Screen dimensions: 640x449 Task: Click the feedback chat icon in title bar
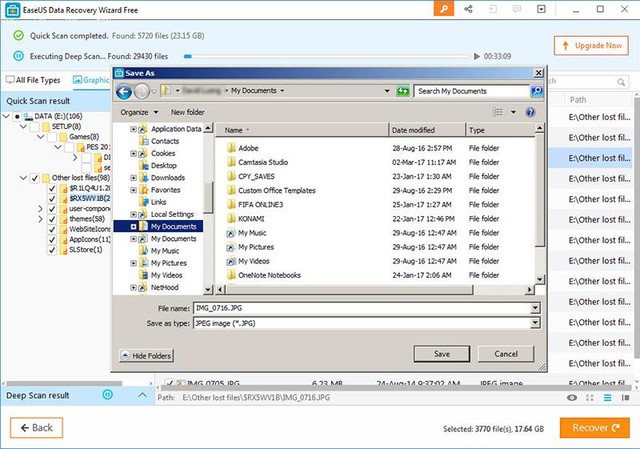pyautogui.click(x=517, y=9)
